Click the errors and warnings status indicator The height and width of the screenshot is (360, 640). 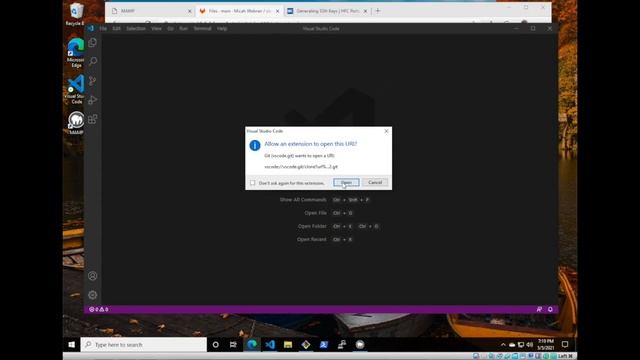click(x=98, y=309)
